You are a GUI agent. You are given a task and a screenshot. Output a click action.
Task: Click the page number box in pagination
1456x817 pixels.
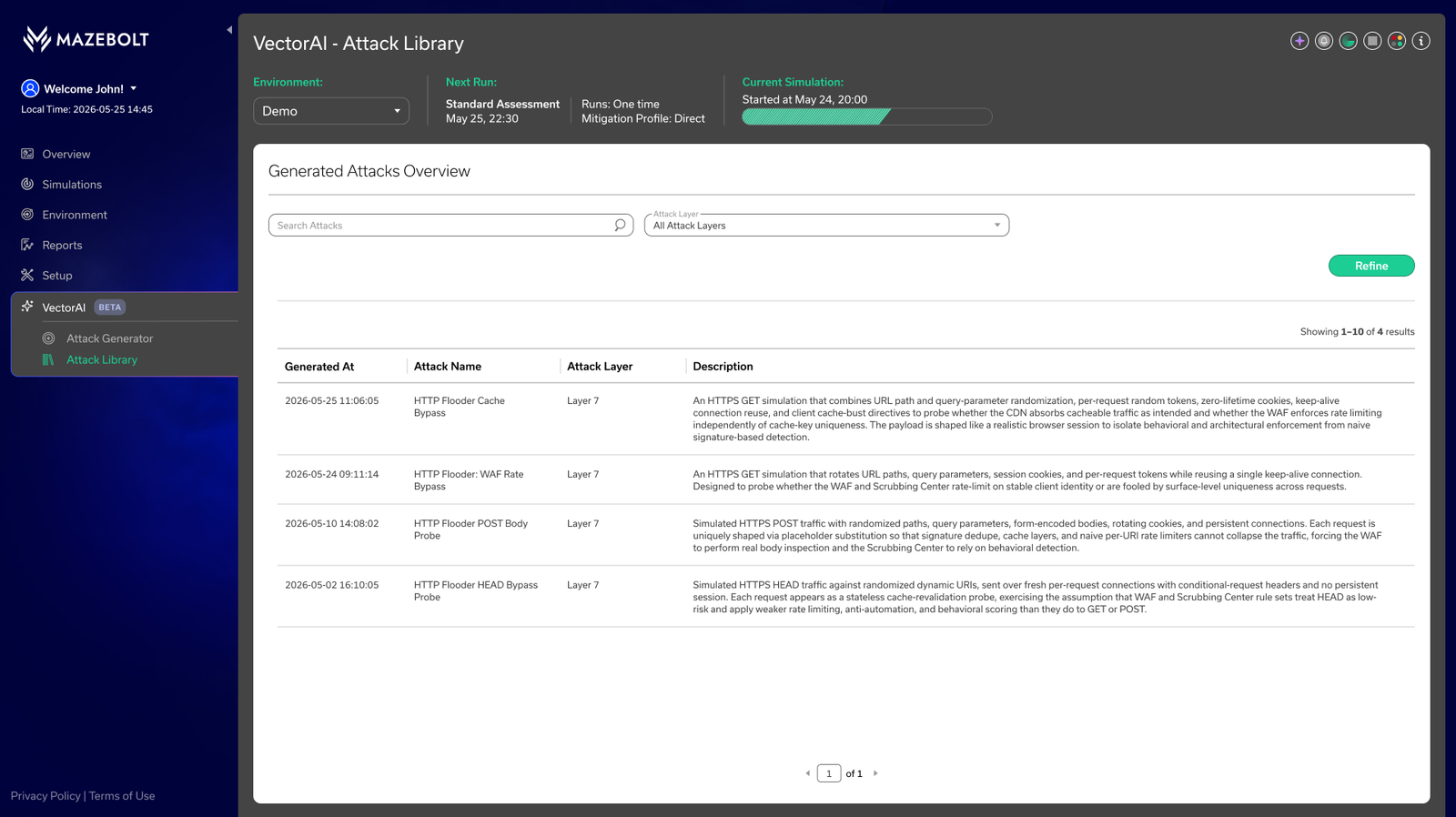829,773
